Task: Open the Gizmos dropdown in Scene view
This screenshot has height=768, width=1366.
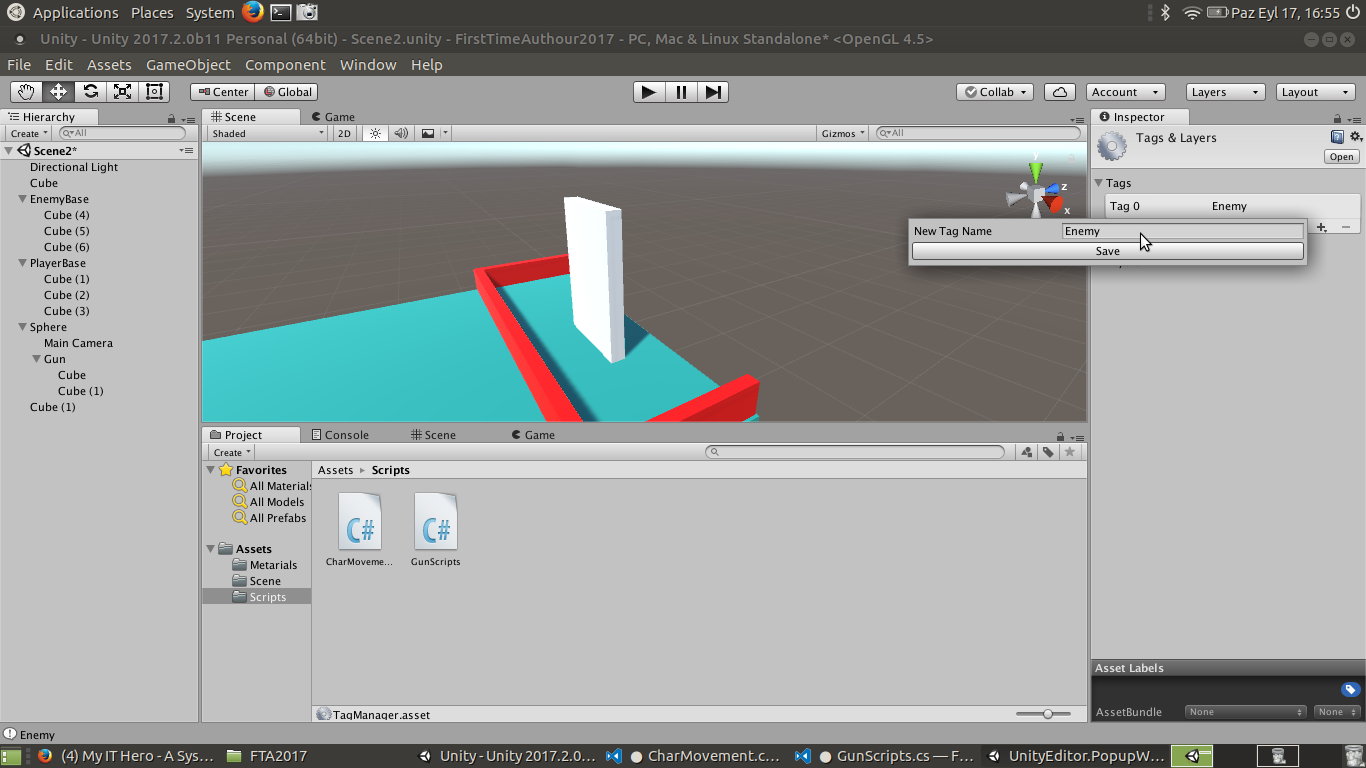Action: click(844, 133)
